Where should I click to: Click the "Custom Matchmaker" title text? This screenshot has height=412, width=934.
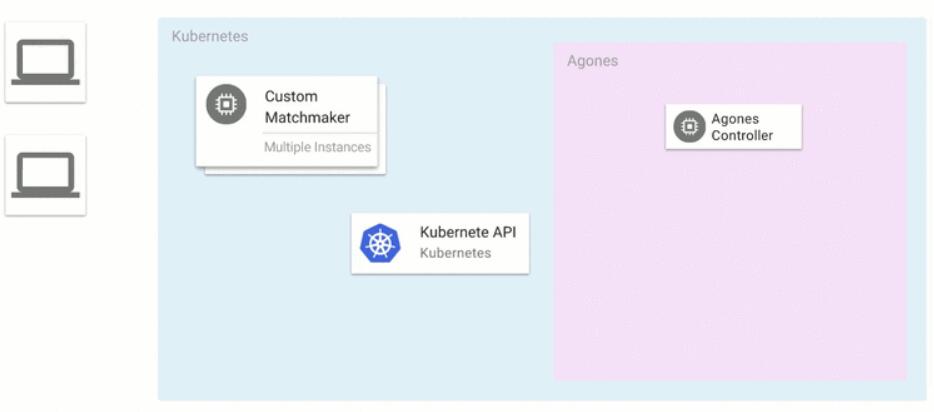coord(307,107)
